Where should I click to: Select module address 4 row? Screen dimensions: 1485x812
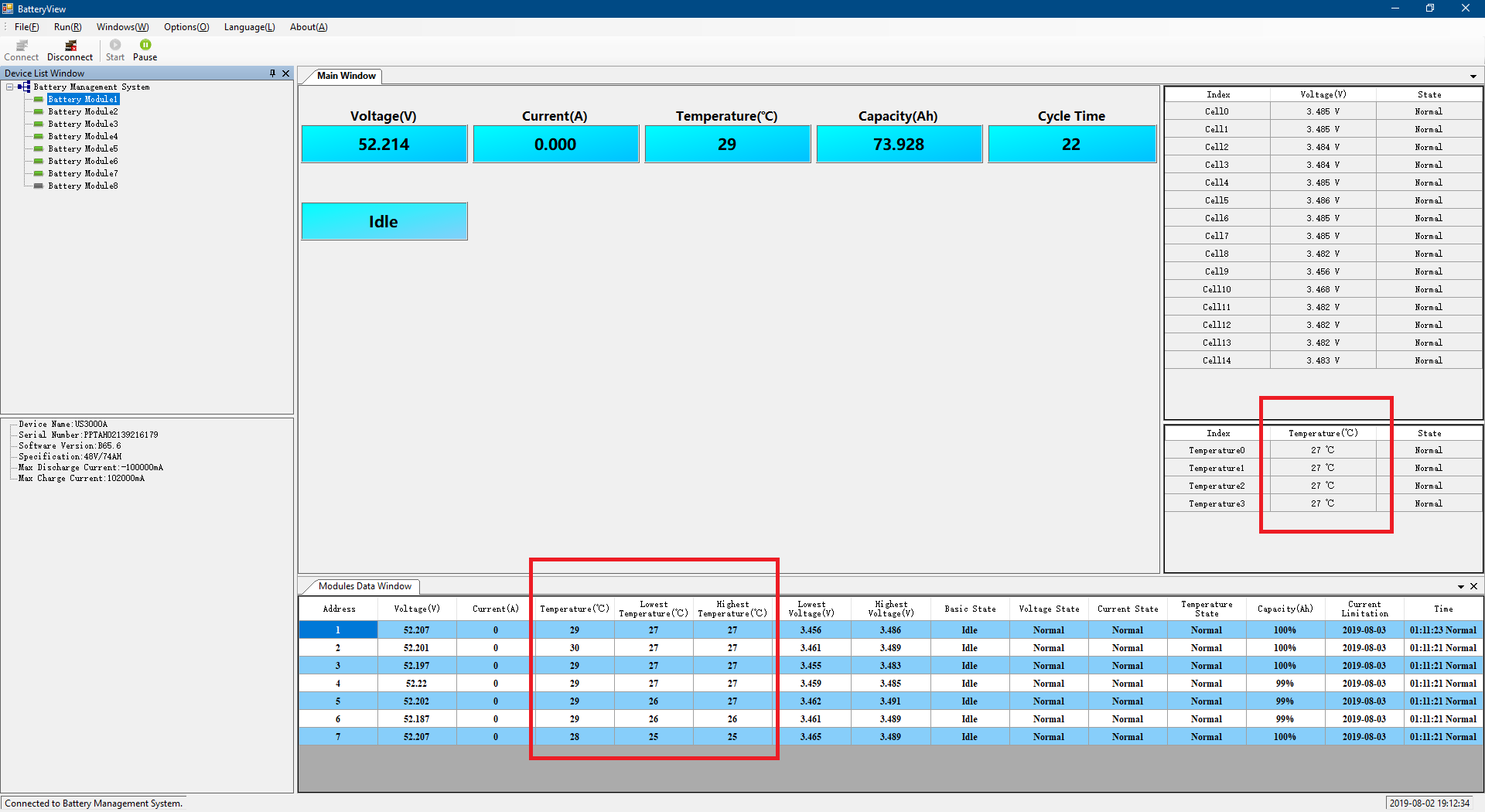tap(338, 684)
